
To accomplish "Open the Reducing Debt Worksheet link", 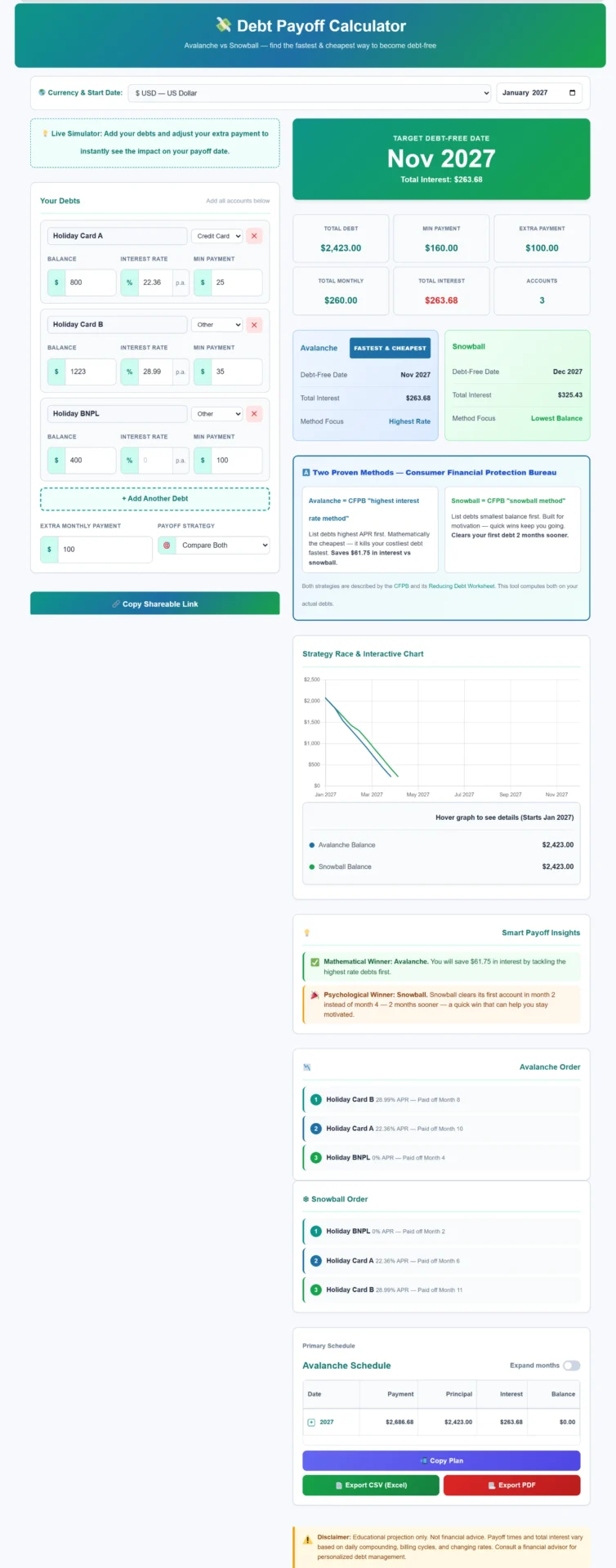I will pos(462,586).
